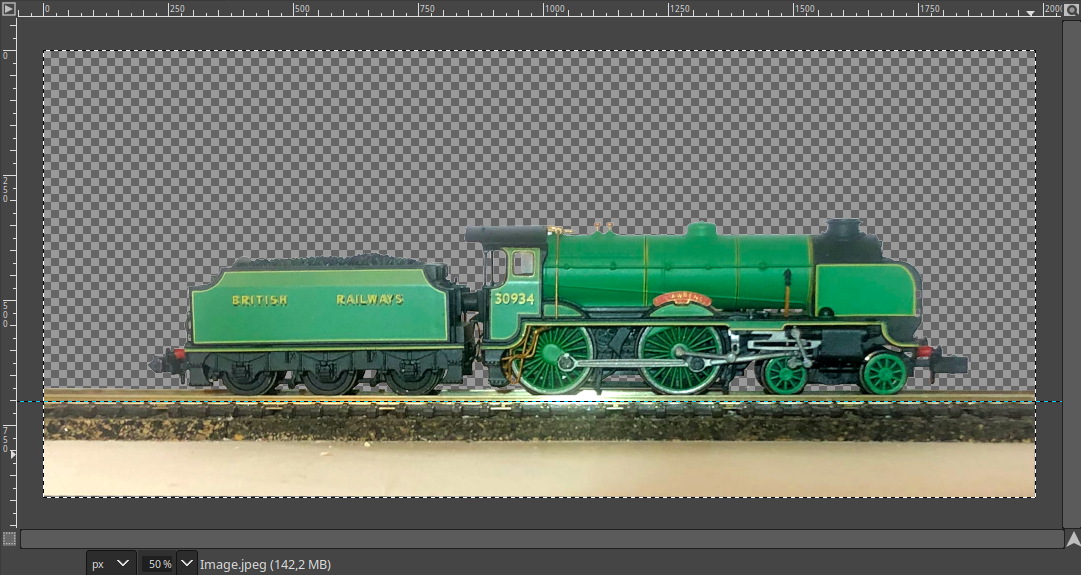Open the image menu triangle button at ruler corner
Image resolution: width=1081 pixels, height=575 pixels.
pyautogui.click(x=8, y=8)
